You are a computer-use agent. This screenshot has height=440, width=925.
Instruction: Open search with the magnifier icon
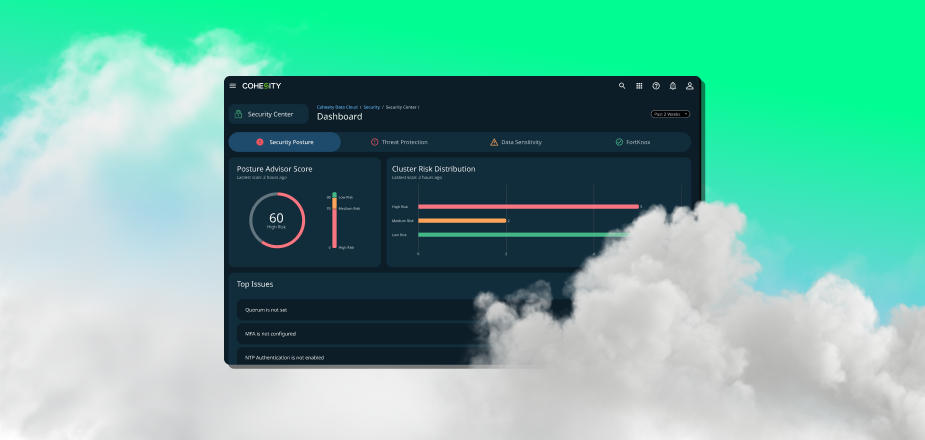click(x=622, y=86)
